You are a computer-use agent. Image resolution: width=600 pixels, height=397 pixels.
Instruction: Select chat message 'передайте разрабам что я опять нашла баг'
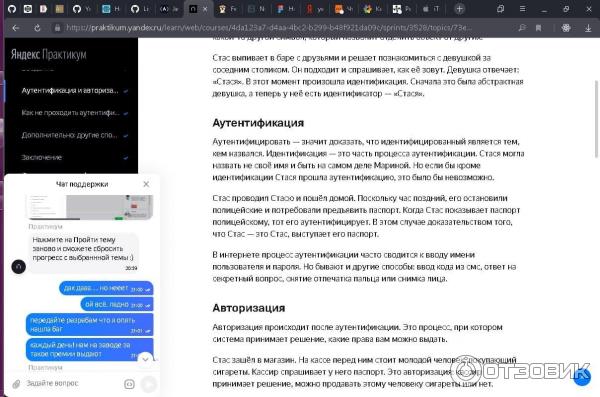pyautogui.click(x=90, y=324)
